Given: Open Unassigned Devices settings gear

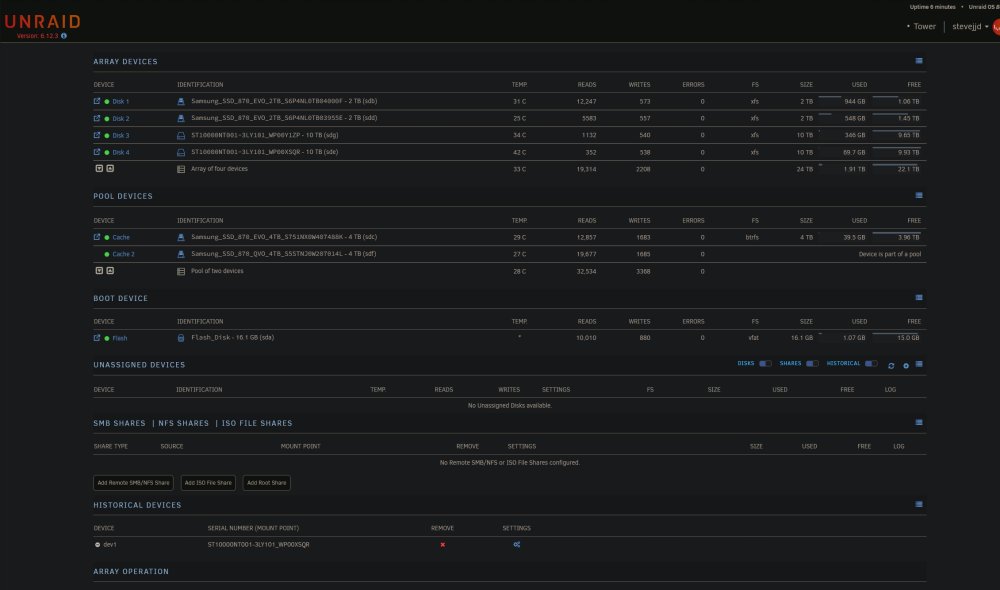Looking at the screenshot, I should coord(906,365).
